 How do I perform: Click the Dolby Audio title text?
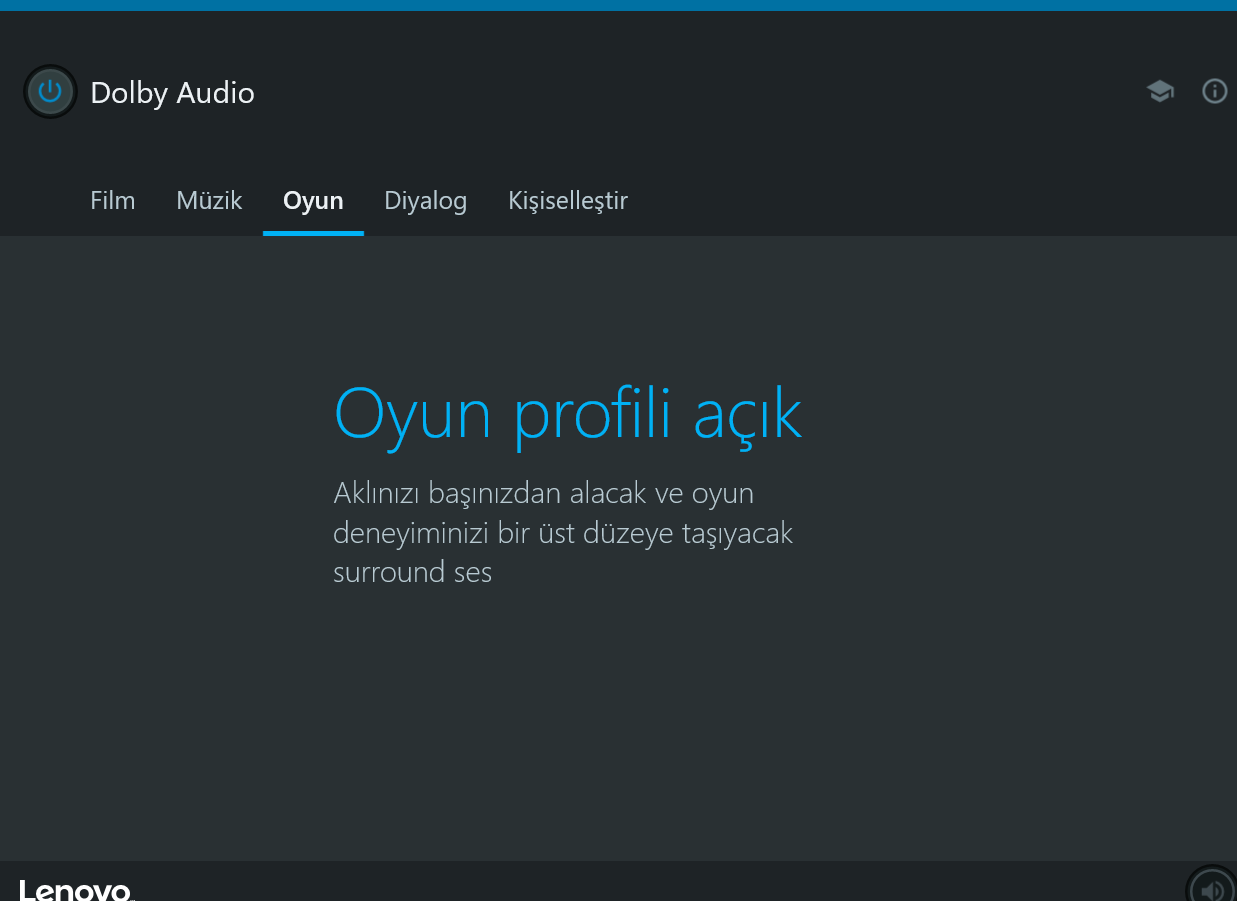click(172, 93)
